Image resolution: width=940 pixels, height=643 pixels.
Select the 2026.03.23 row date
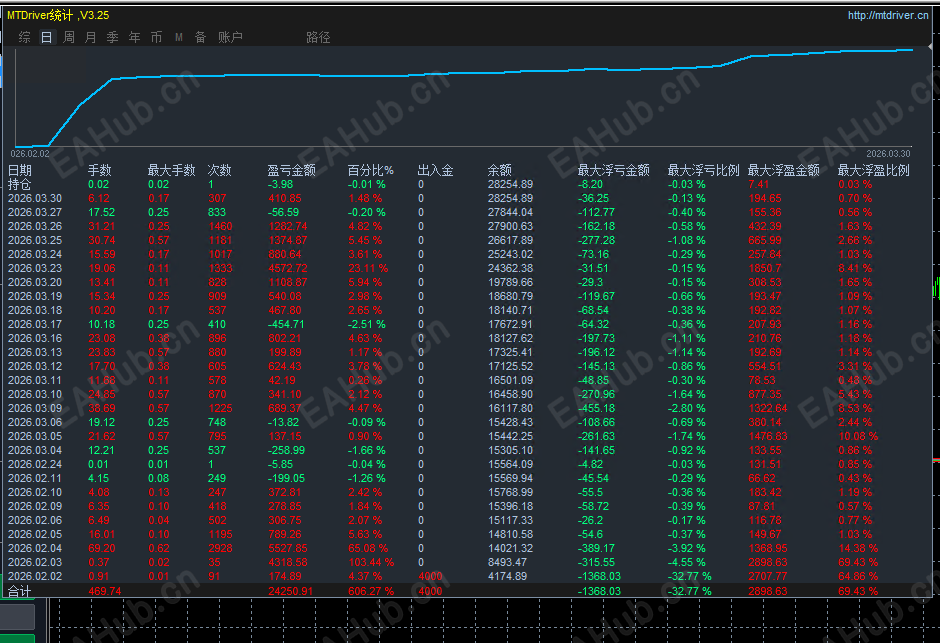pos(35,268)
